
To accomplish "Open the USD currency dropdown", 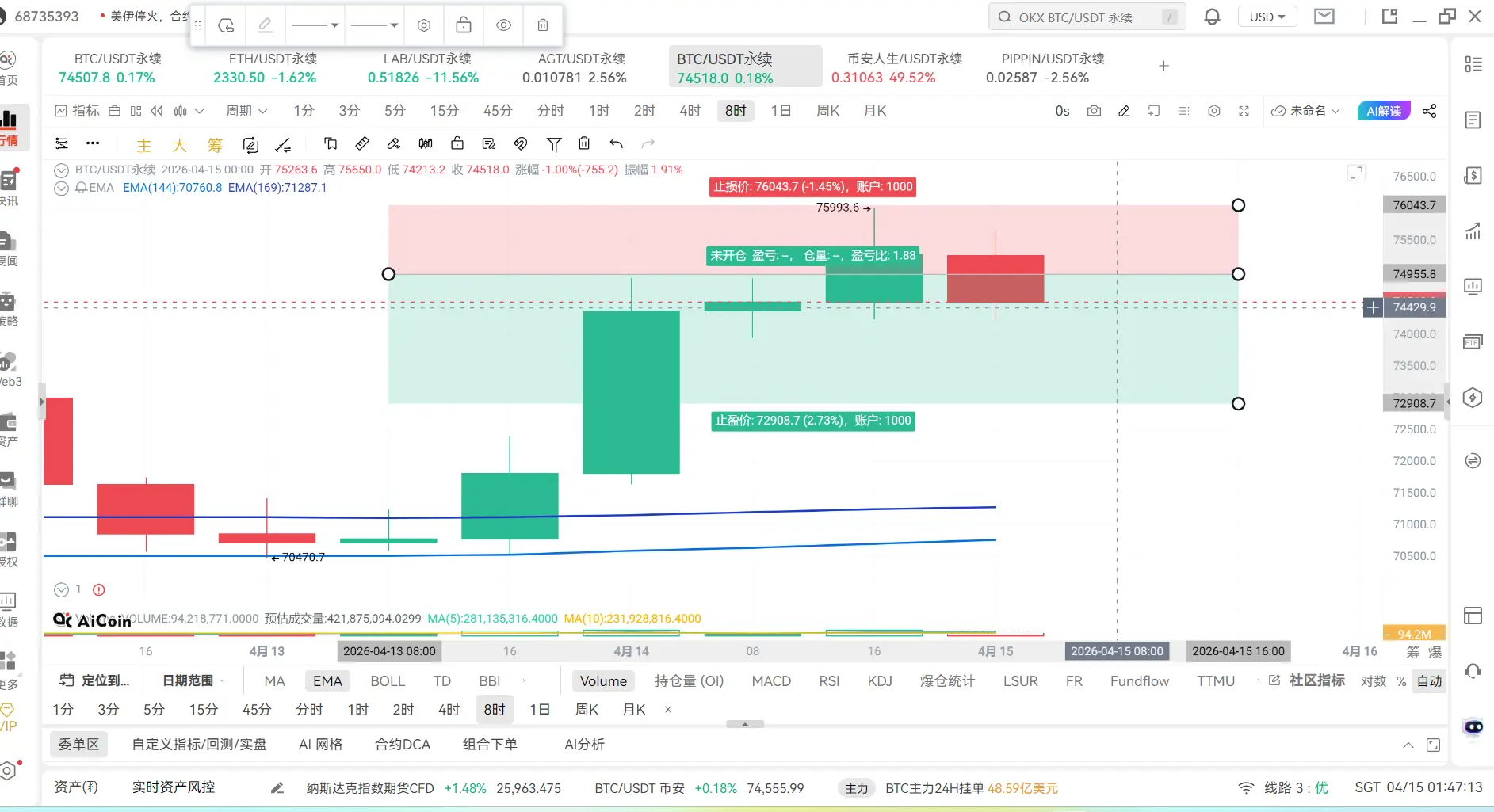I will tap(1267, 17).
